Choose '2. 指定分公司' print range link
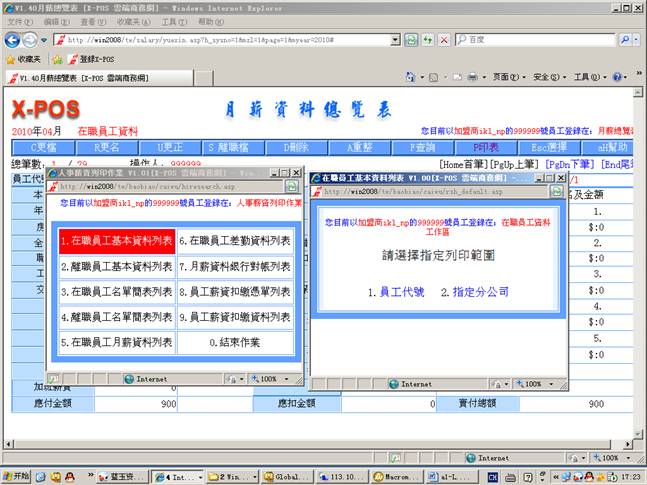 [480, 292]
